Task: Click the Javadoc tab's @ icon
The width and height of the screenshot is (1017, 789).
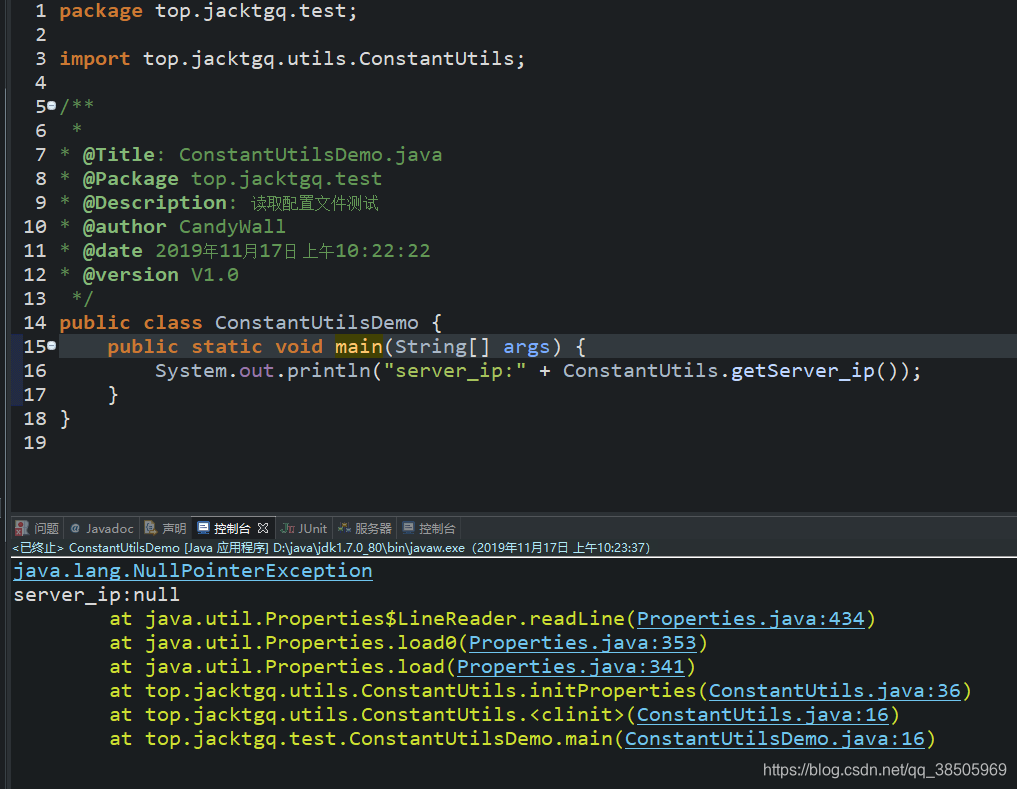Action: (75, 528)
